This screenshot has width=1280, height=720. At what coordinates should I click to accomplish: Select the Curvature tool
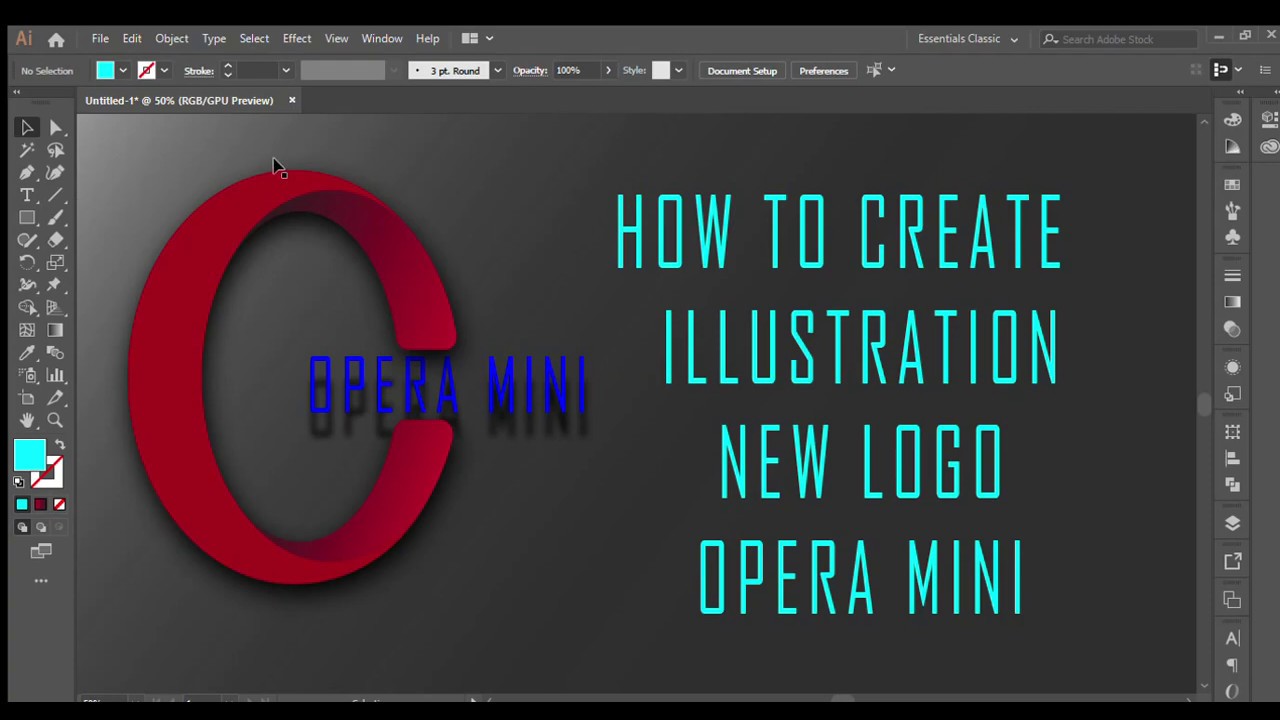pyautogui.click(x=56, y=173)
